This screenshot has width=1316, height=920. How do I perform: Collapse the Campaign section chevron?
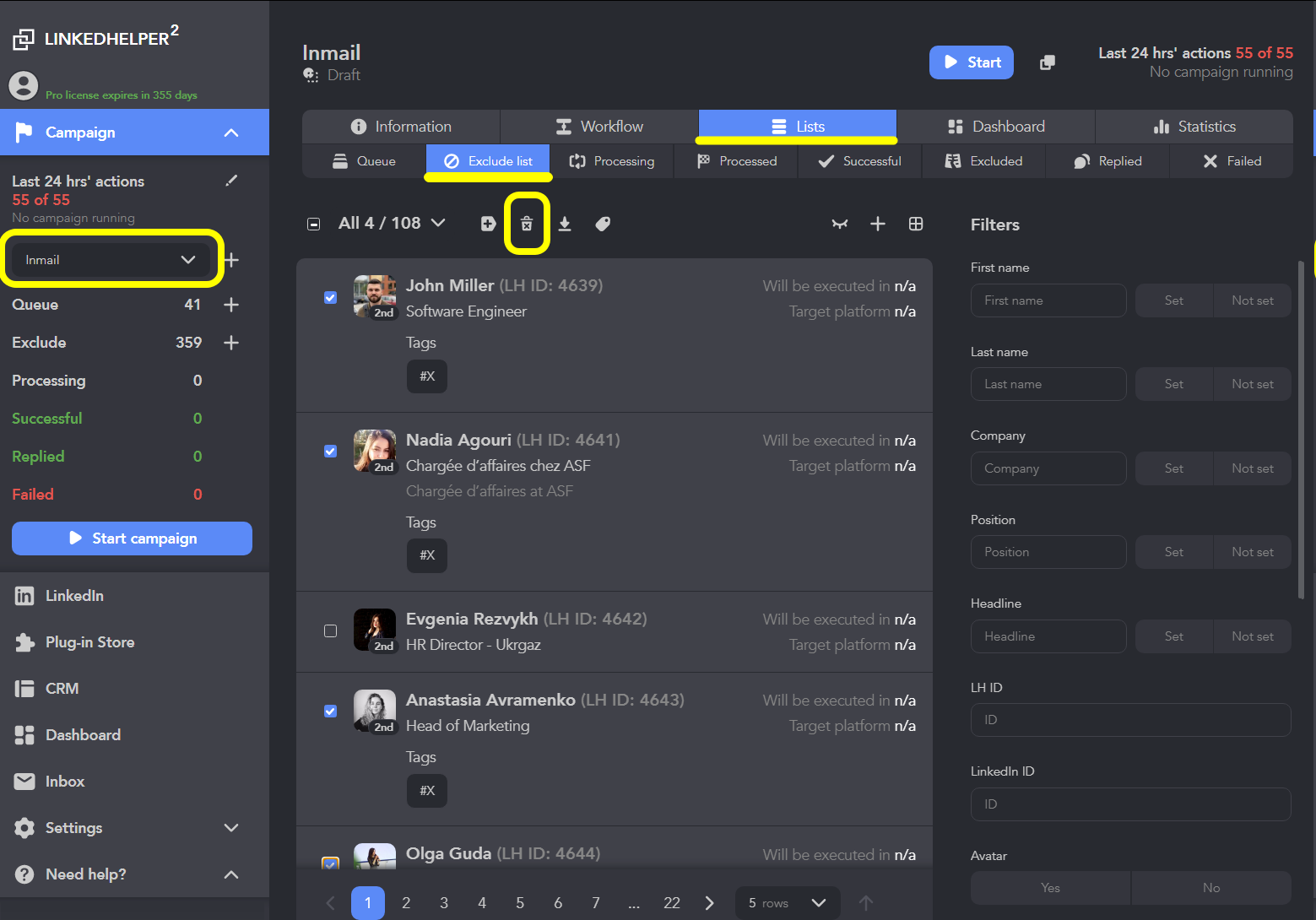tap(231, 133)
